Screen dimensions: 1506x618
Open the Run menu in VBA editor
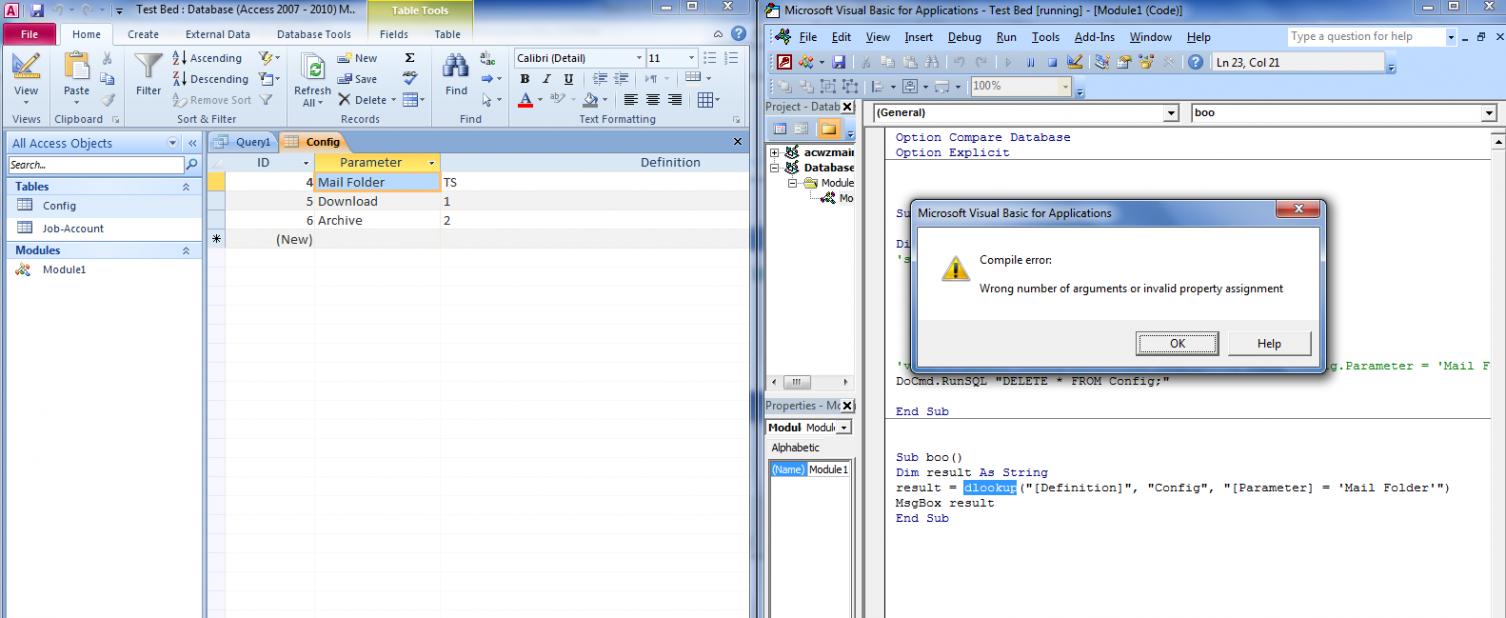tap(1006, 37)
